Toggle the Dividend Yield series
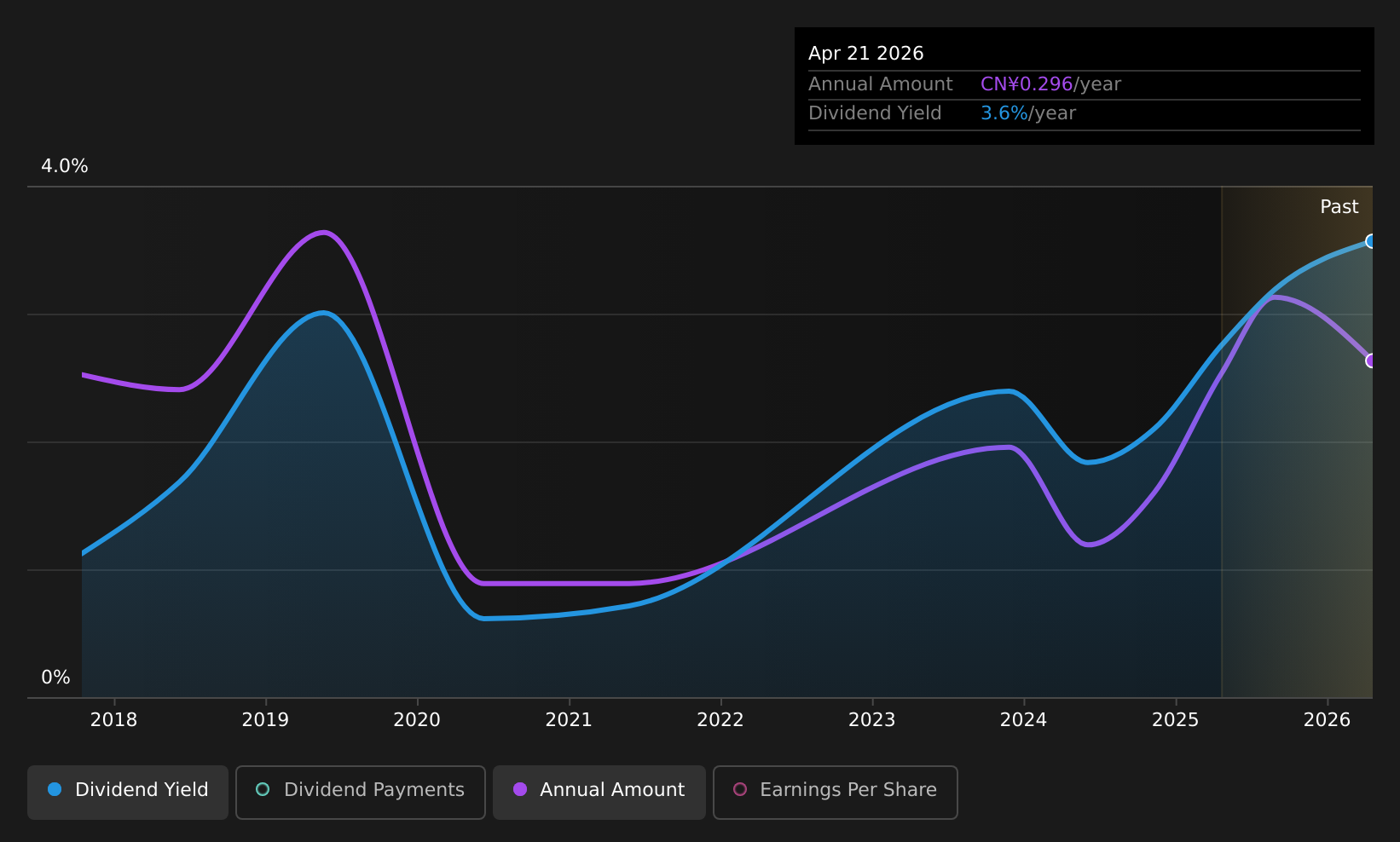Image resolution: width=1400 pixels, height=842 pixels. point(128,793)
